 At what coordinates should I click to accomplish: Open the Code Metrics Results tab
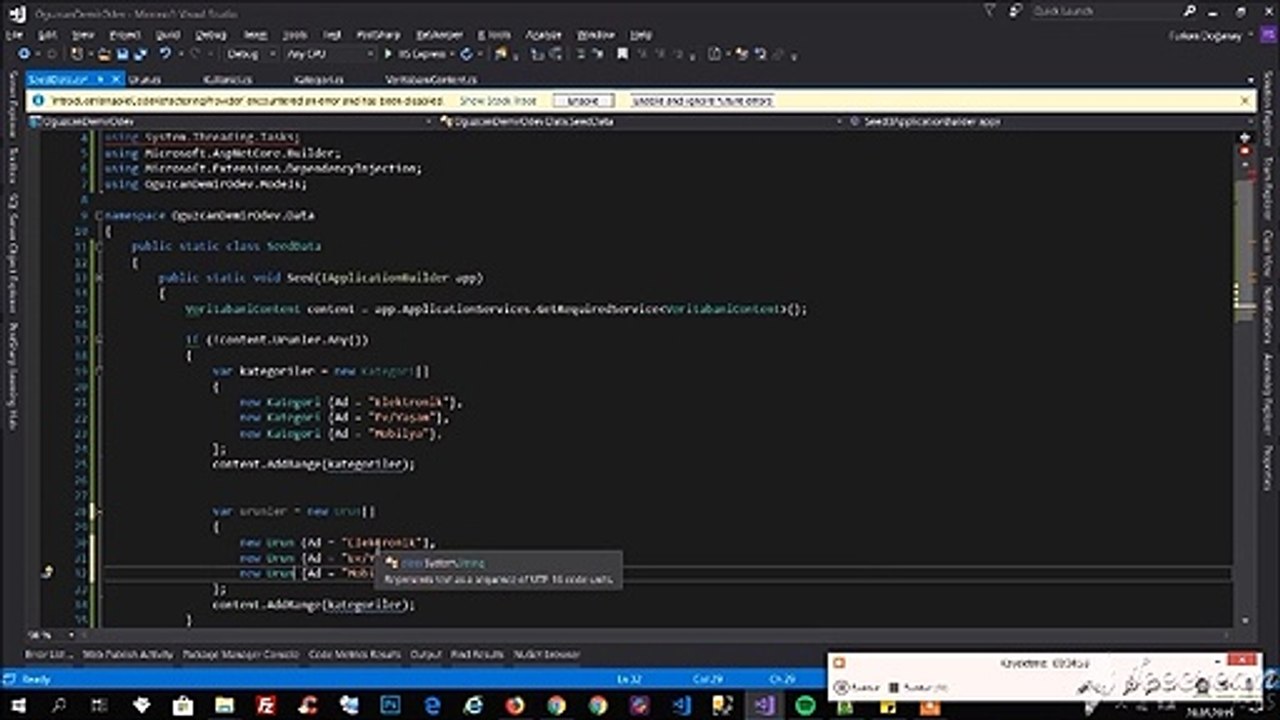point(355,654)
